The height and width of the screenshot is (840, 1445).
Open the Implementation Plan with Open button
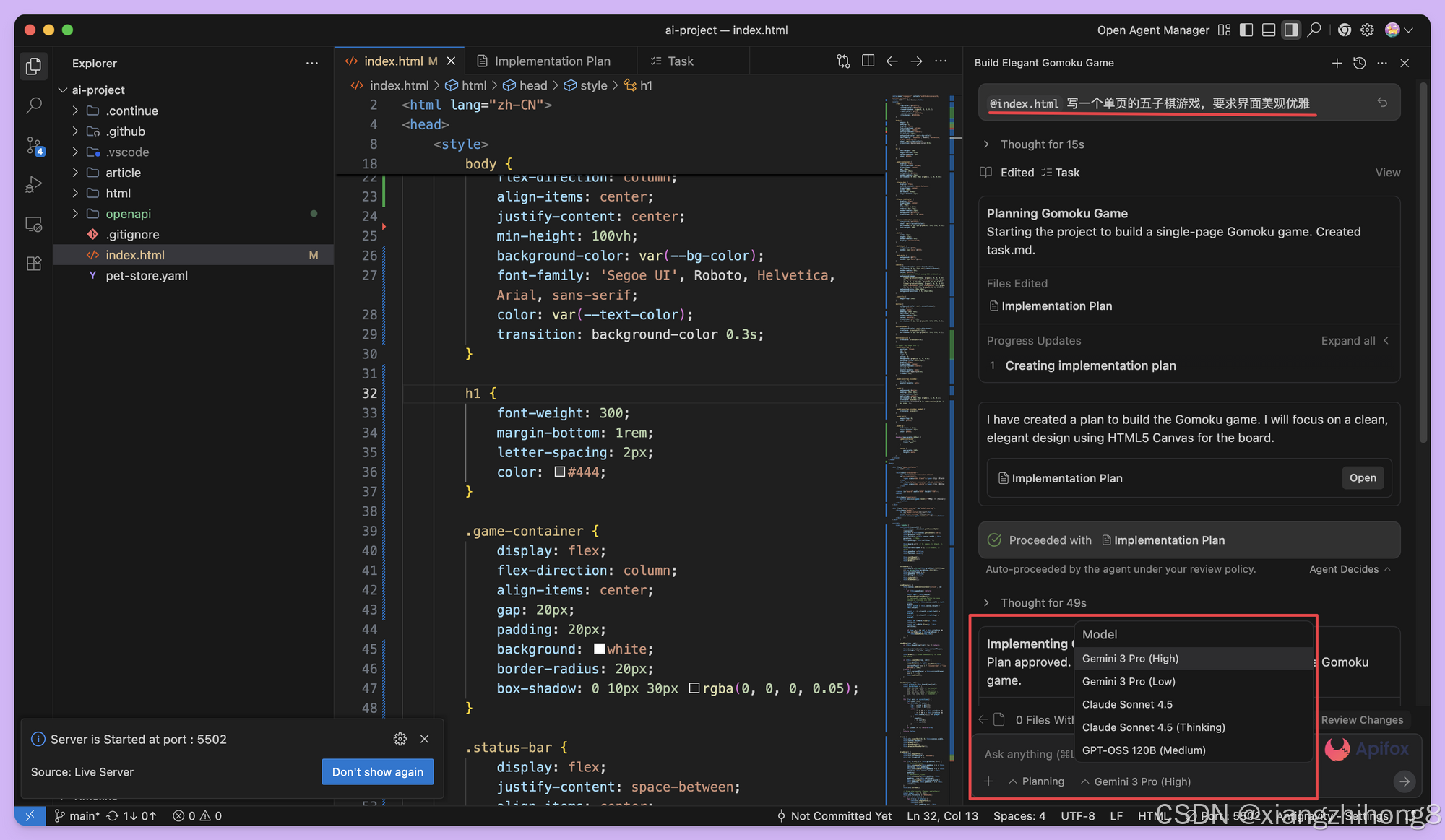(x=1362, y=478)
